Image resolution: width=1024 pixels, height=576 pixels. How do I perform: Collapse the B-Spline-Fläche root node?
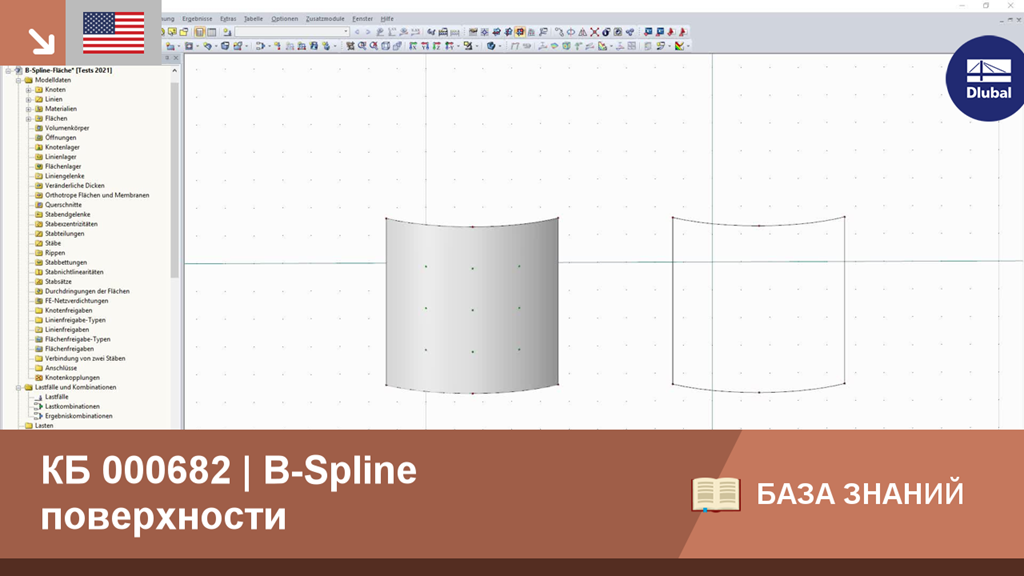coord(8,71)
